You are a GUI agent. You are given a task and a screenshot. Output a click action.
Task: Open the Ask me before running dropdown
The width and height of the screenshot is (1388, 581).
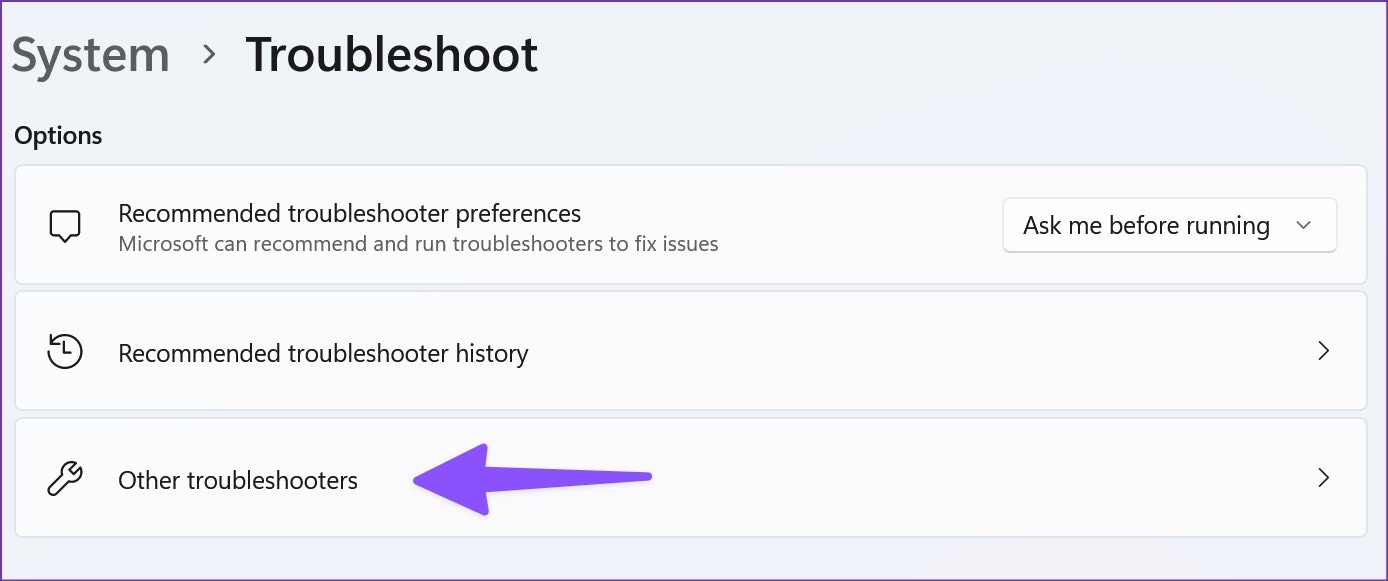pos(1169,225)
